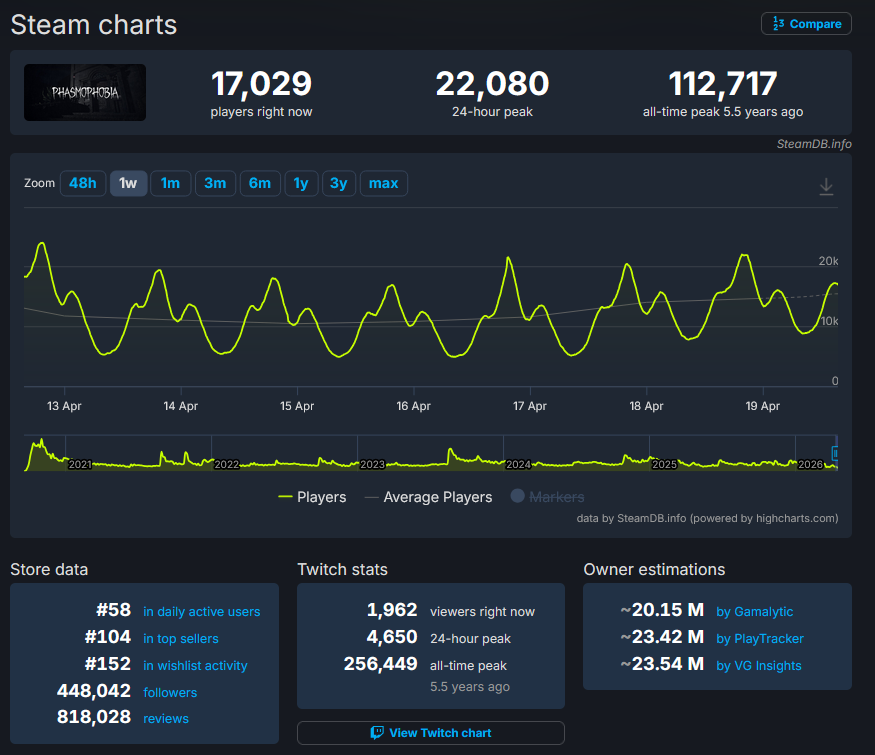Click the 22,080 24-hour peak figure

[492, 84]
